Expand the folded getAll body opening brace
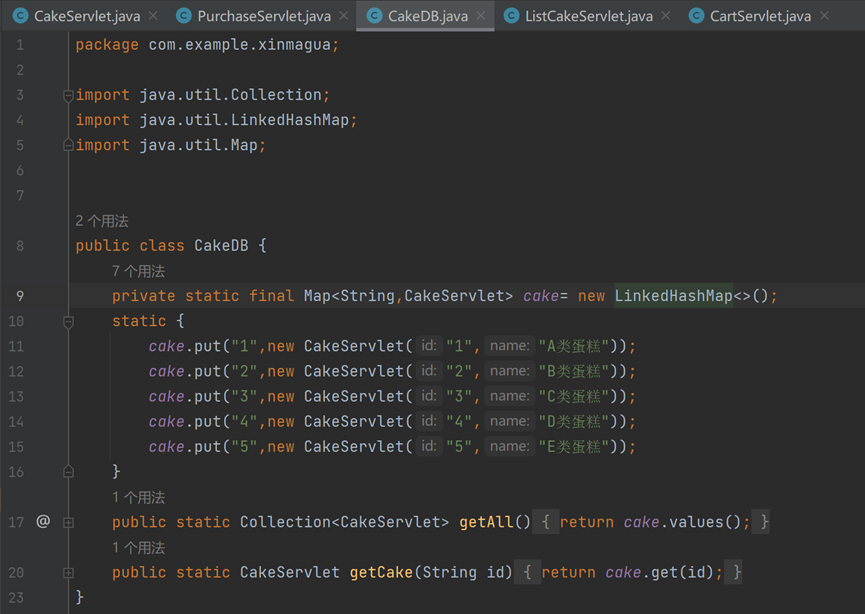The width and height of the screenshot is (865, 614). point(546,522)
